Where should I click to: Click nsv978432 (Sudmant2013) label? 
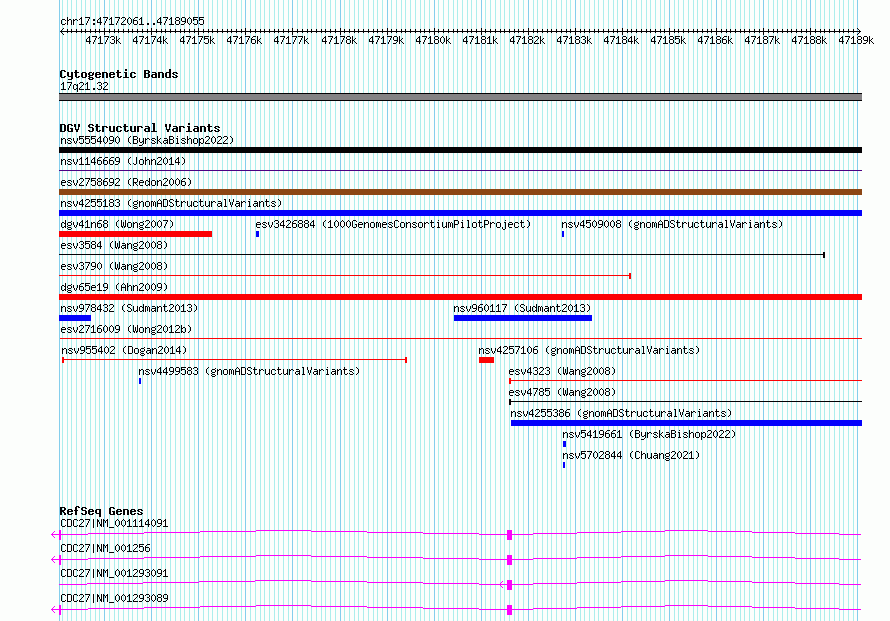click(x=129, y=308)
